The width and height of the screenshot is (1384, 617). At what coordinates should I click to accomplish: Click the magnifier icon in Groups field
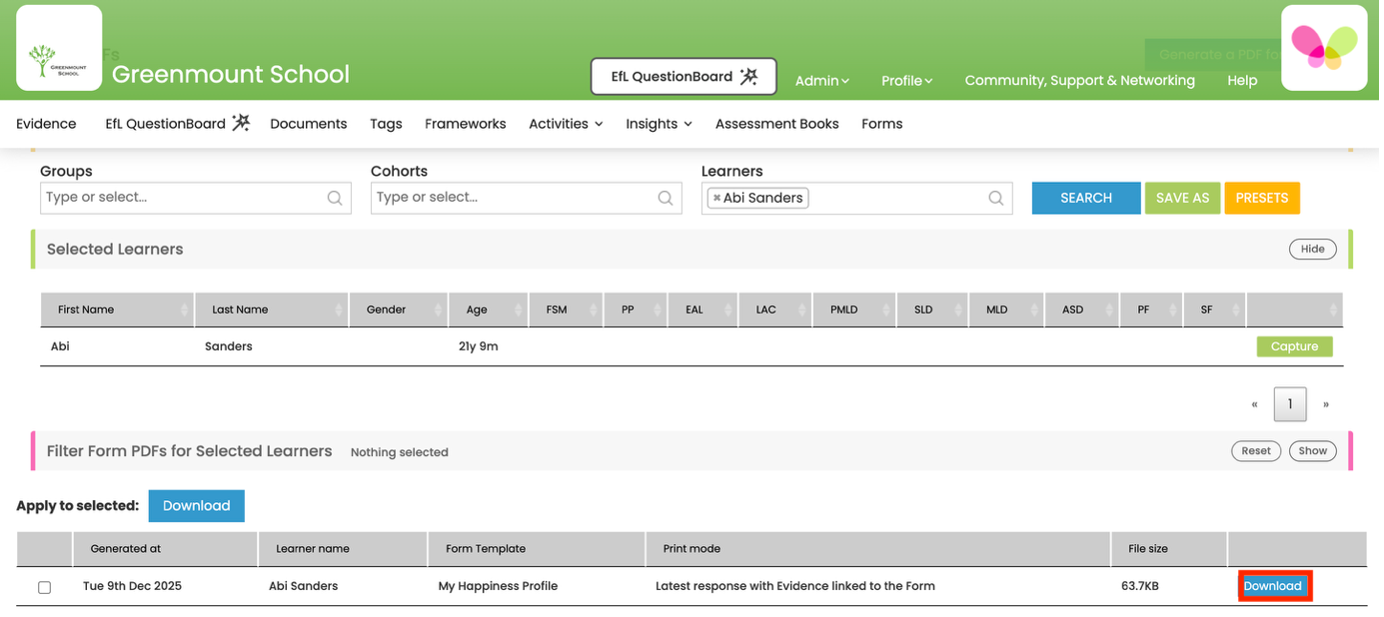pyautogui.click(x=334, y=197)
